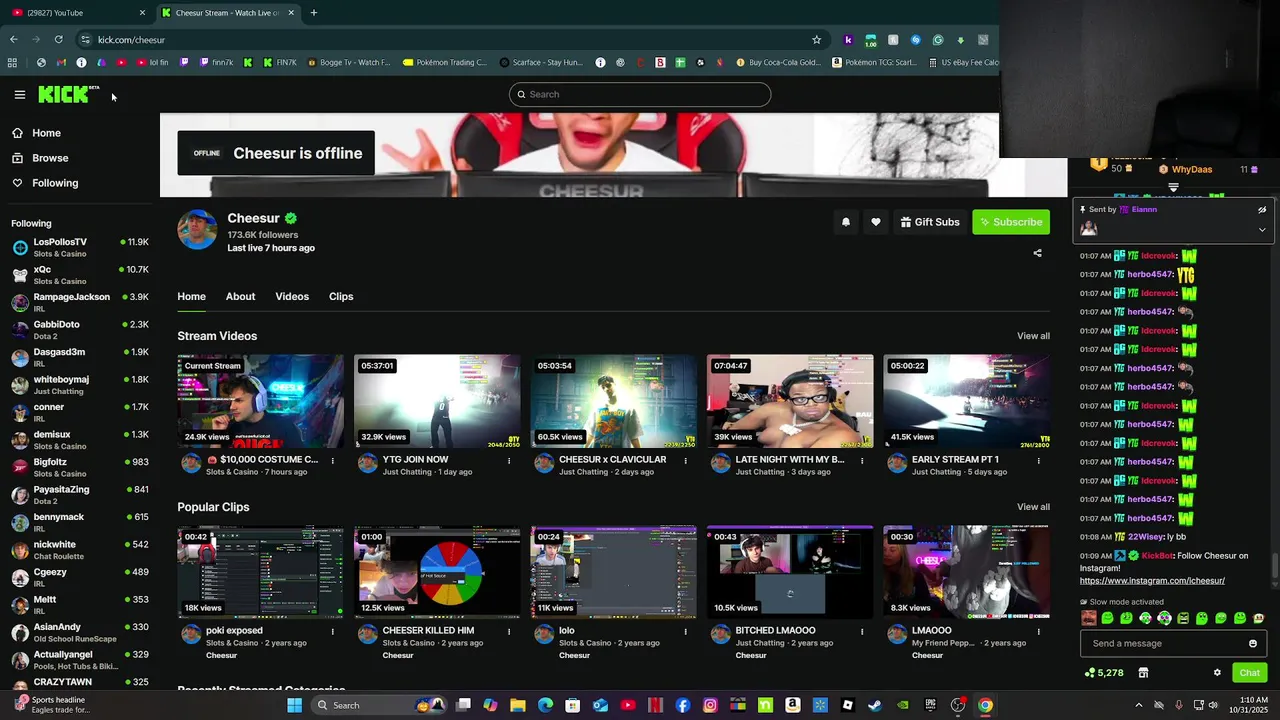Open the hamburger sidebar menu
The height and width of the screenshot is (720, 1280).
19,95
